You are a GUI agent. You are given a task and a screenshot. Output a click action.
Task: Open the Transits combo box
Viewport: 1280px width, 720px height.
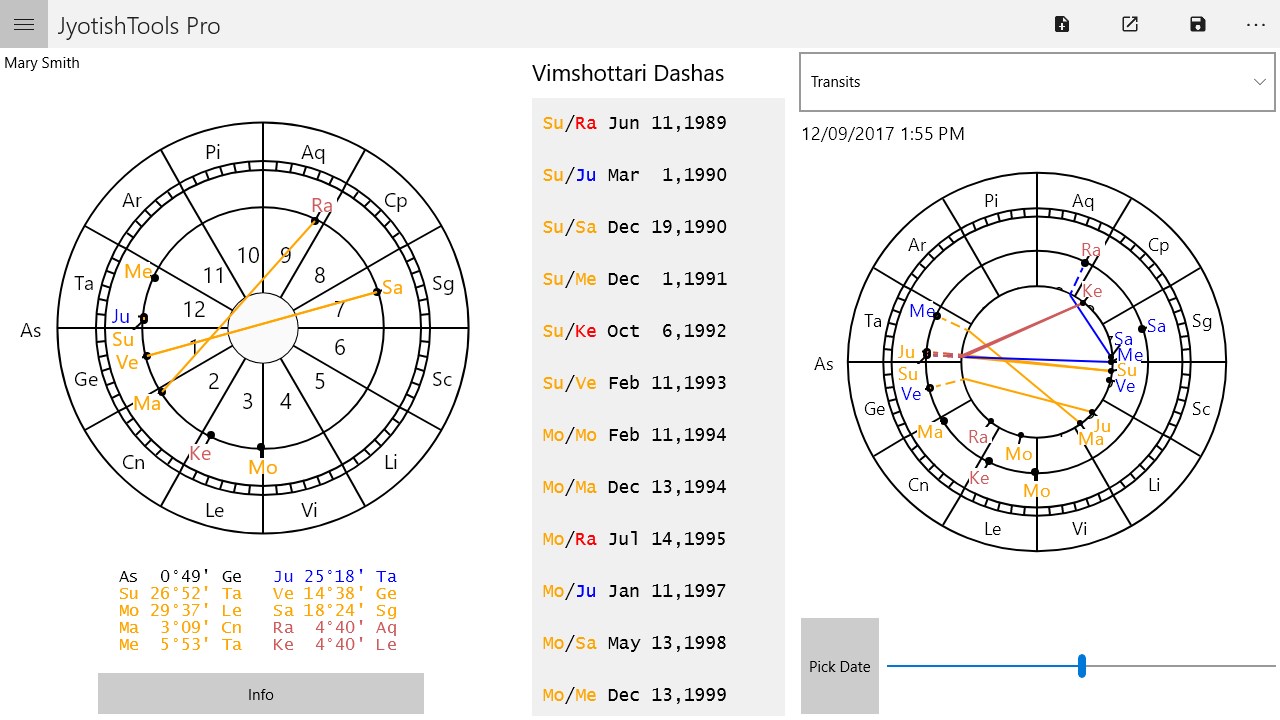tap(1037, 82)
